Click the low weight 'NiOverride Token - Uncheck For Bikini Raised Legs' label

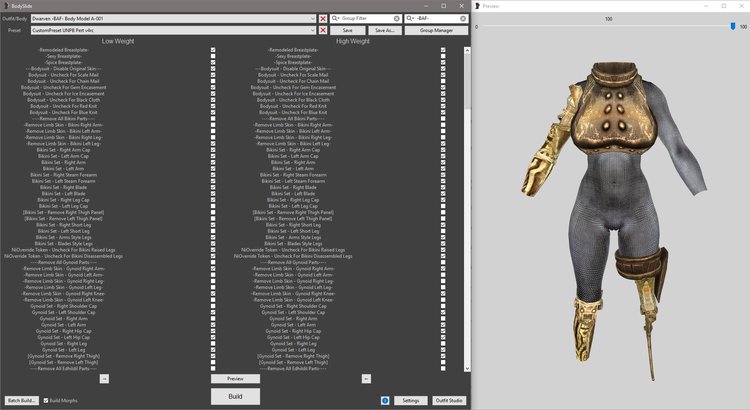(x=64, y=250)
